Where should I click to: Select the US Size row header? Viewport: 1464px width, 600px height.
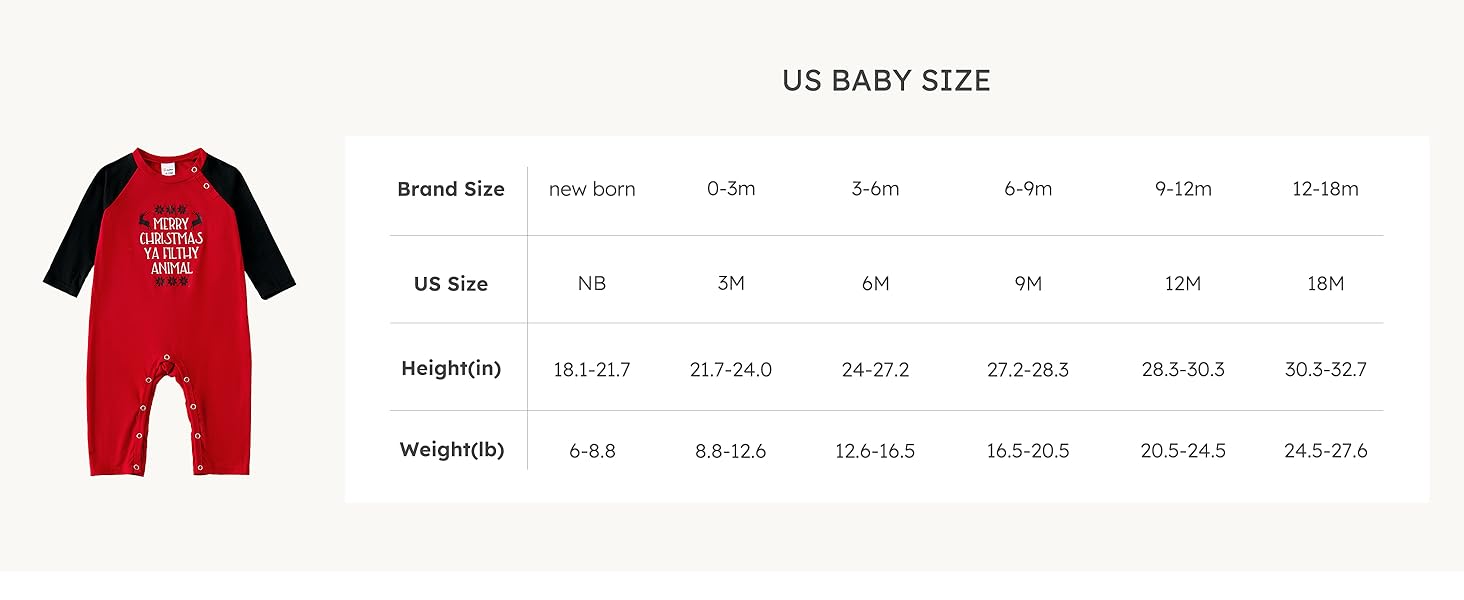451,284
